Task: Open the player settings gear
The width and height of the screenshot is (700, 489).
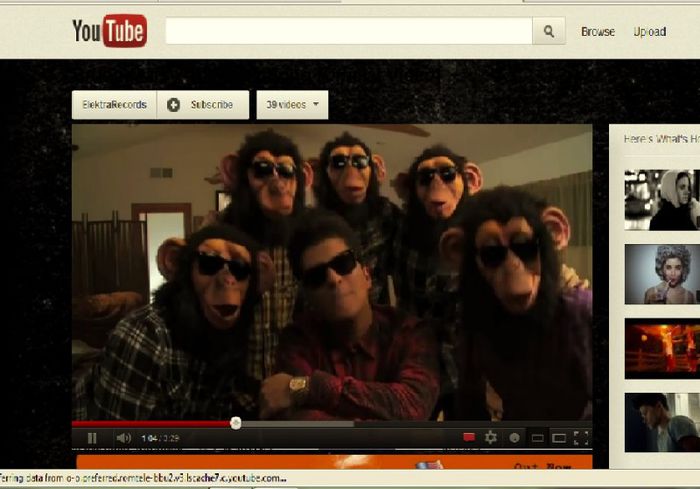Action: (x=491, y=438)
